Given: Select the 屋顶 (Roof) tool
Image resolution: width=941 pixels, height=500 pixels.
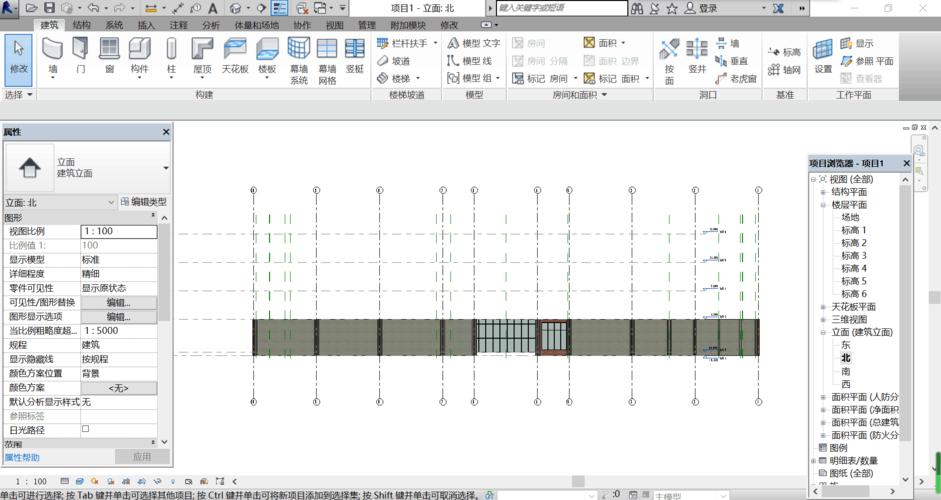Looking at the screenshot, I should (x=202, y=55).
